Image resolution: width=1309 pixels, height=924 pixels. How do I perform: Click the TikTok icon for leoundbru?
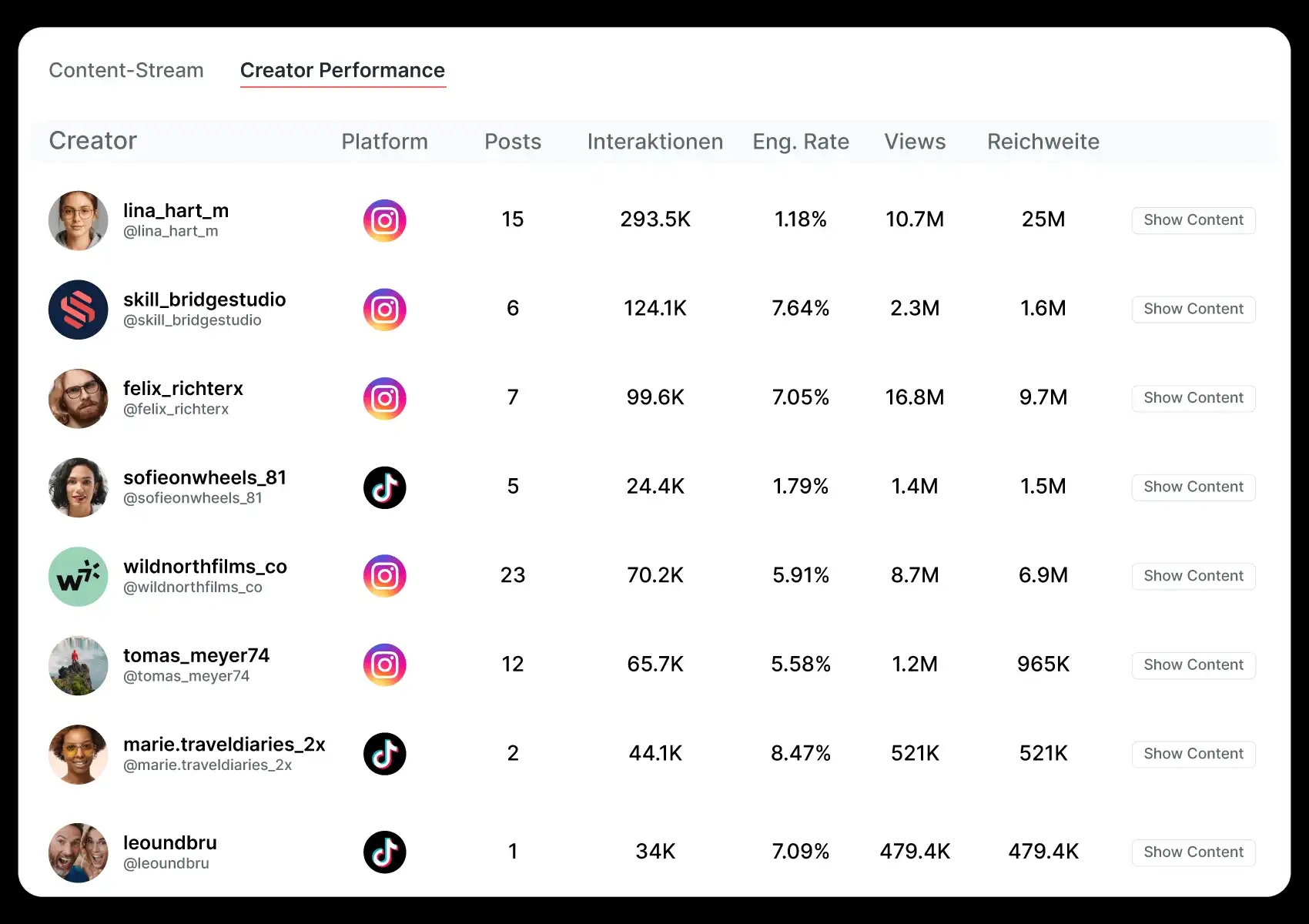click(x=385, y=852)
